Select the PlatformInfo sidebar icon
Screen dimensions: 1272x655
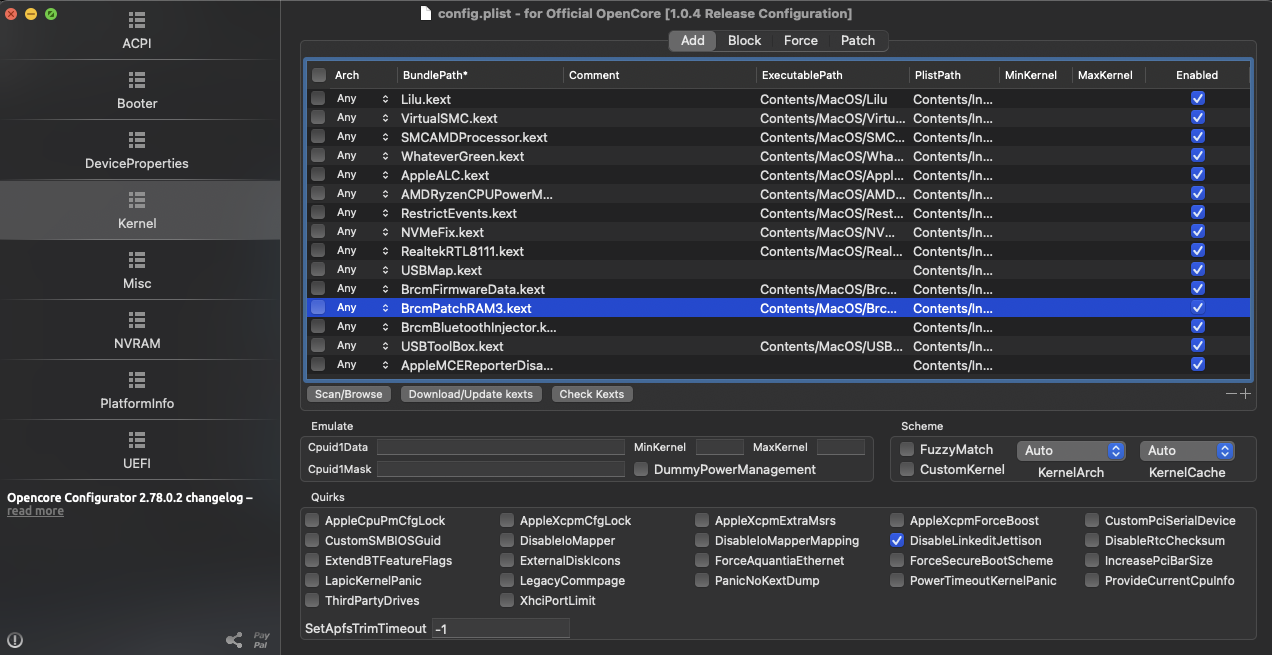[137, 380]
